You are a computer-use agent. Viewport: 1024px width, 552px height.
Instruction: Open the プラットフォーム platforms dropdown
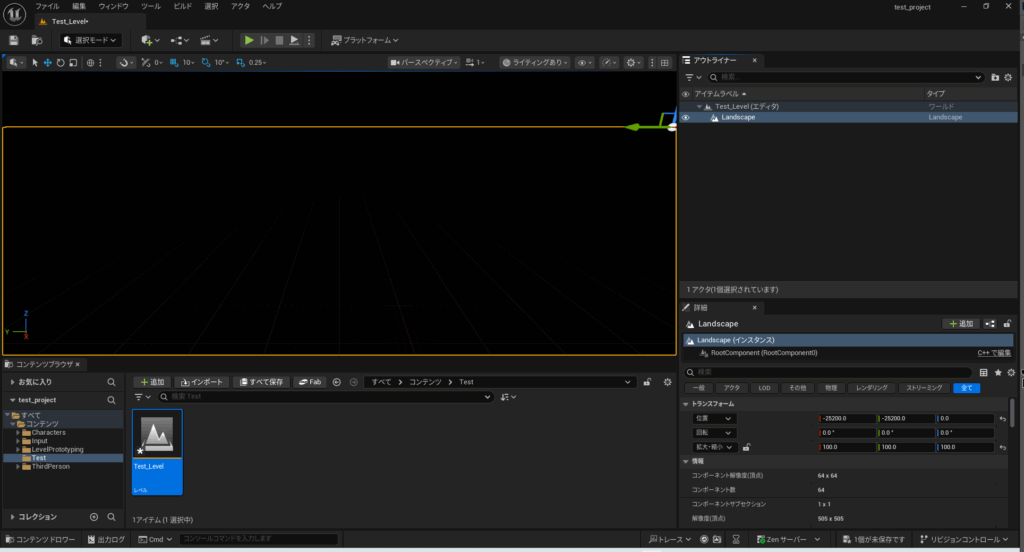coord(365,41)
